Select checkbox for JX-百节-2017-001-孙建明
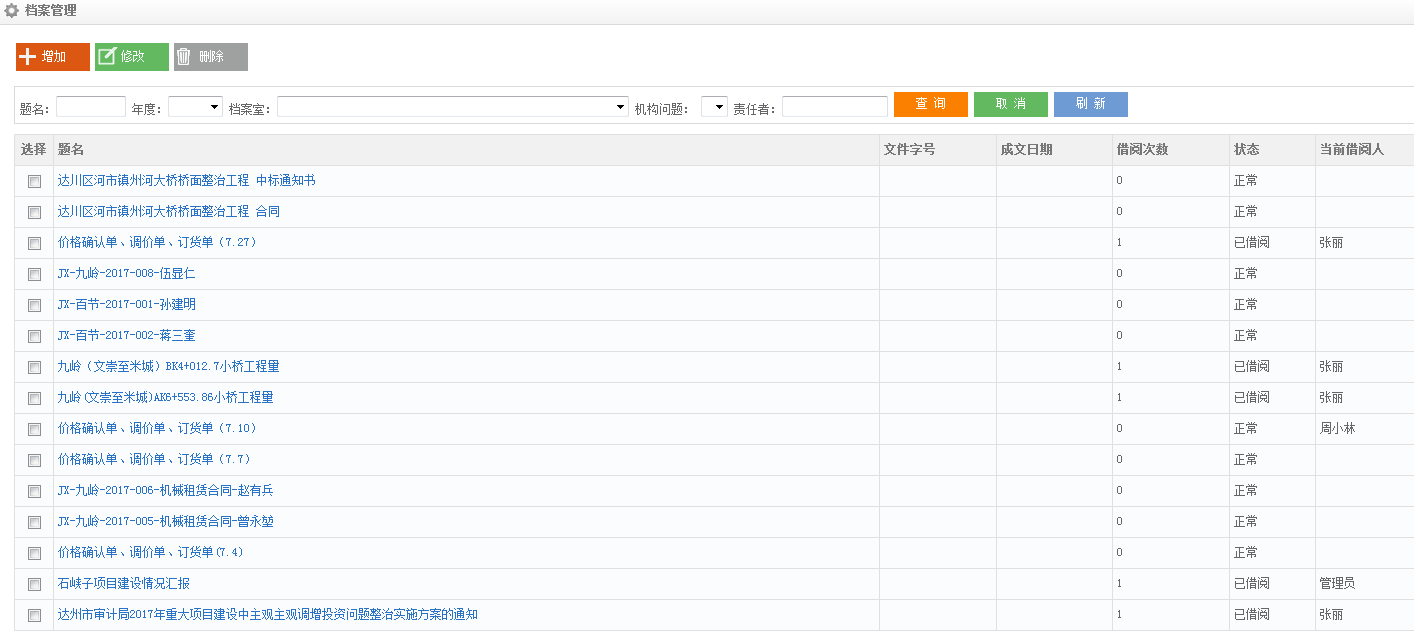This screenshot has height=637, width=1414. [x=35, y=305]
